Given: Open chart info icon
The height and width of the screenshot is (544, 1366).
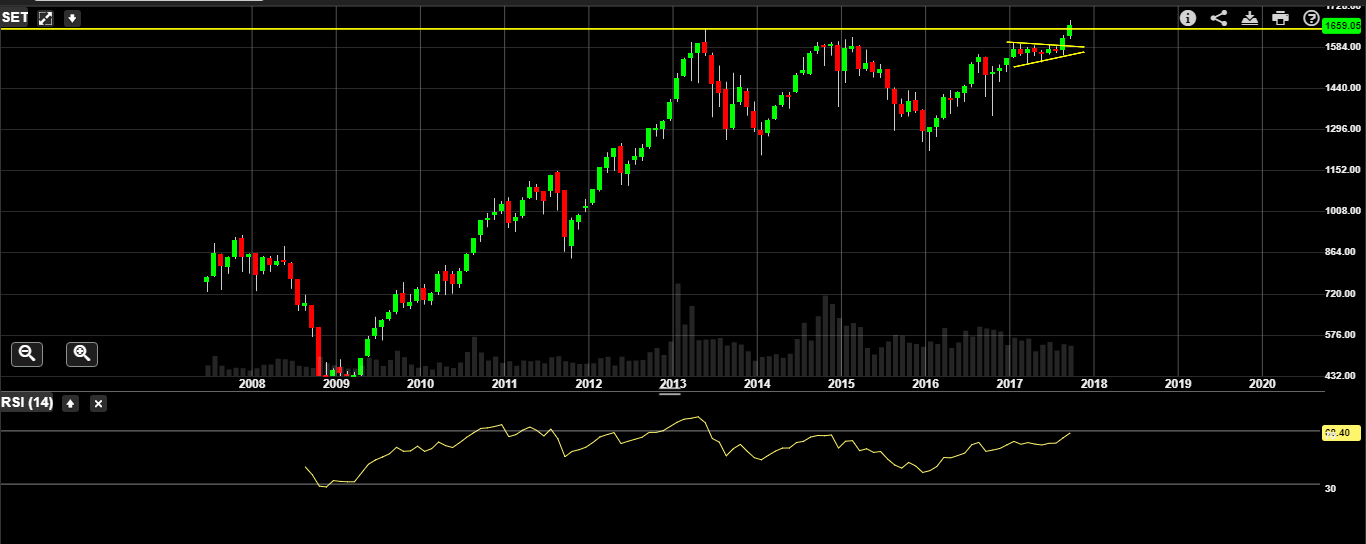Looking at the screenshot, I should pyautogui.click(x=1187, y=18).
